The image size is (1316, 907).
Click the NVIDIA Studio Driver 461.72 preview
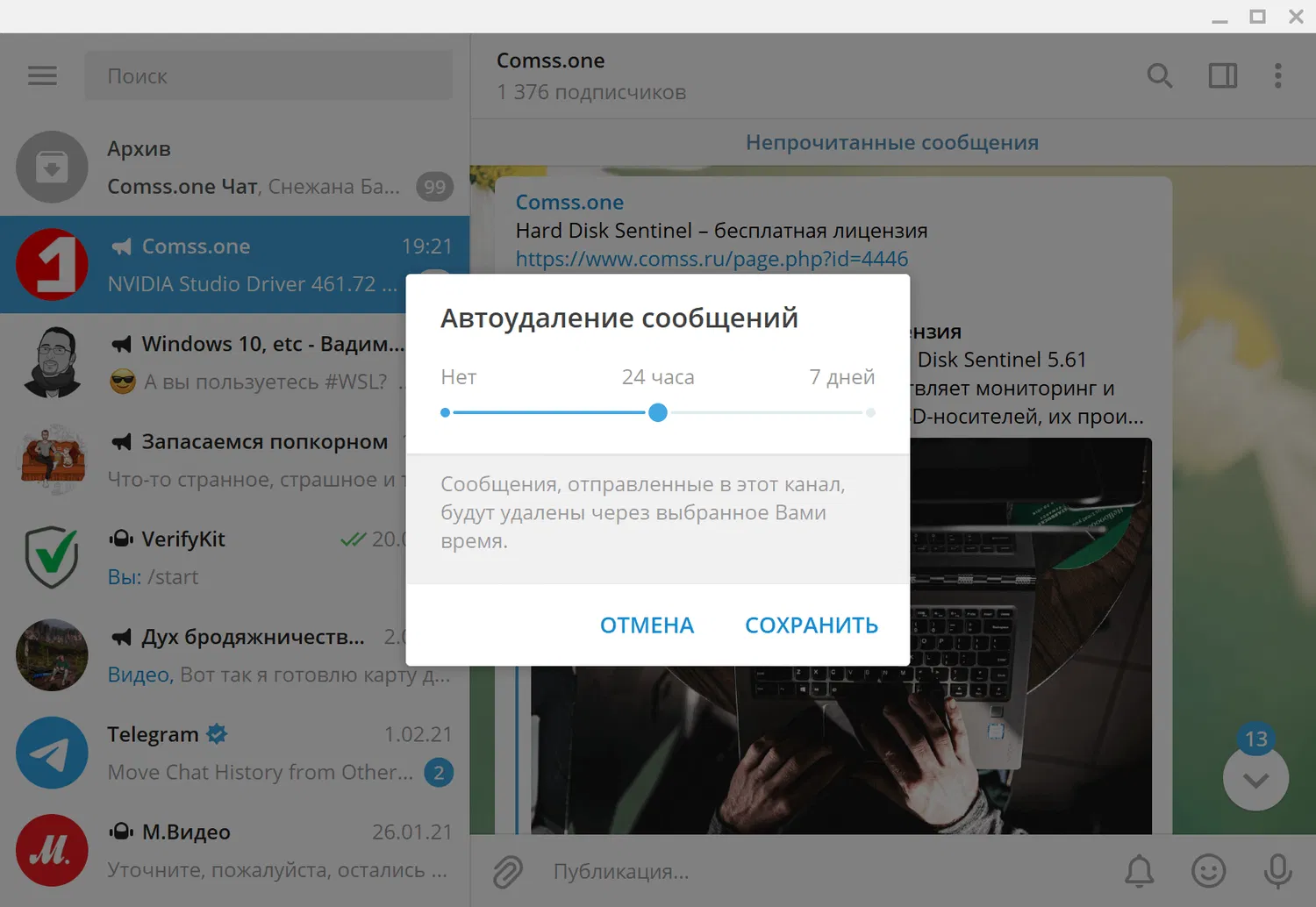pyautogui.click(x=253, y=284)
